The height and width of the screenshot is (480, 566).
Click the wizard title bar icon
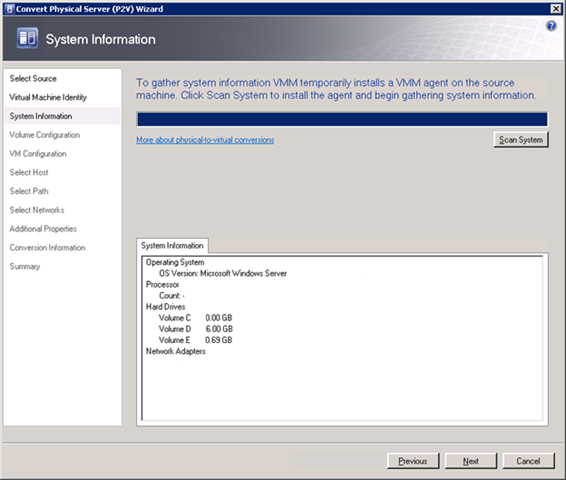coord(10,9)
